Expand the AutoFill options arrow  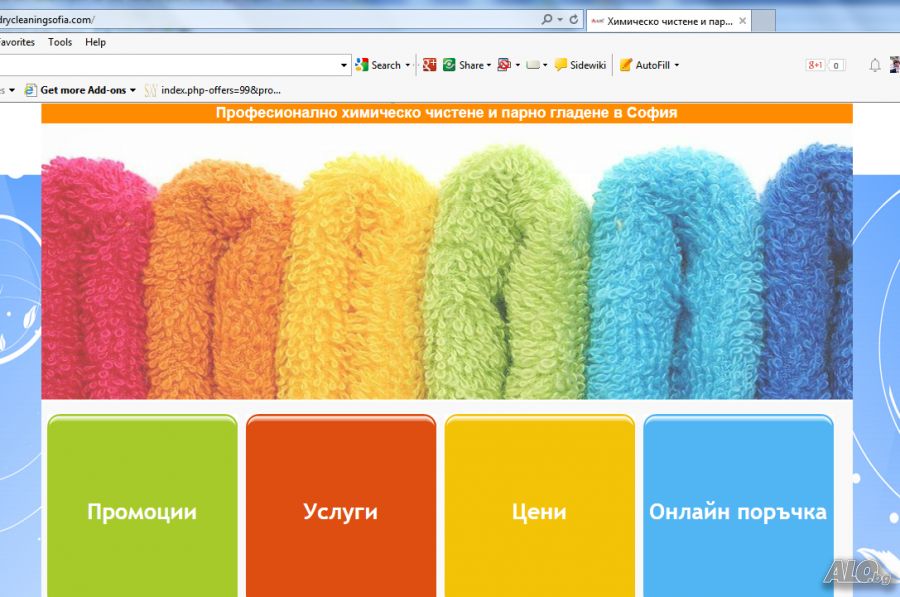tap(677, 65)
